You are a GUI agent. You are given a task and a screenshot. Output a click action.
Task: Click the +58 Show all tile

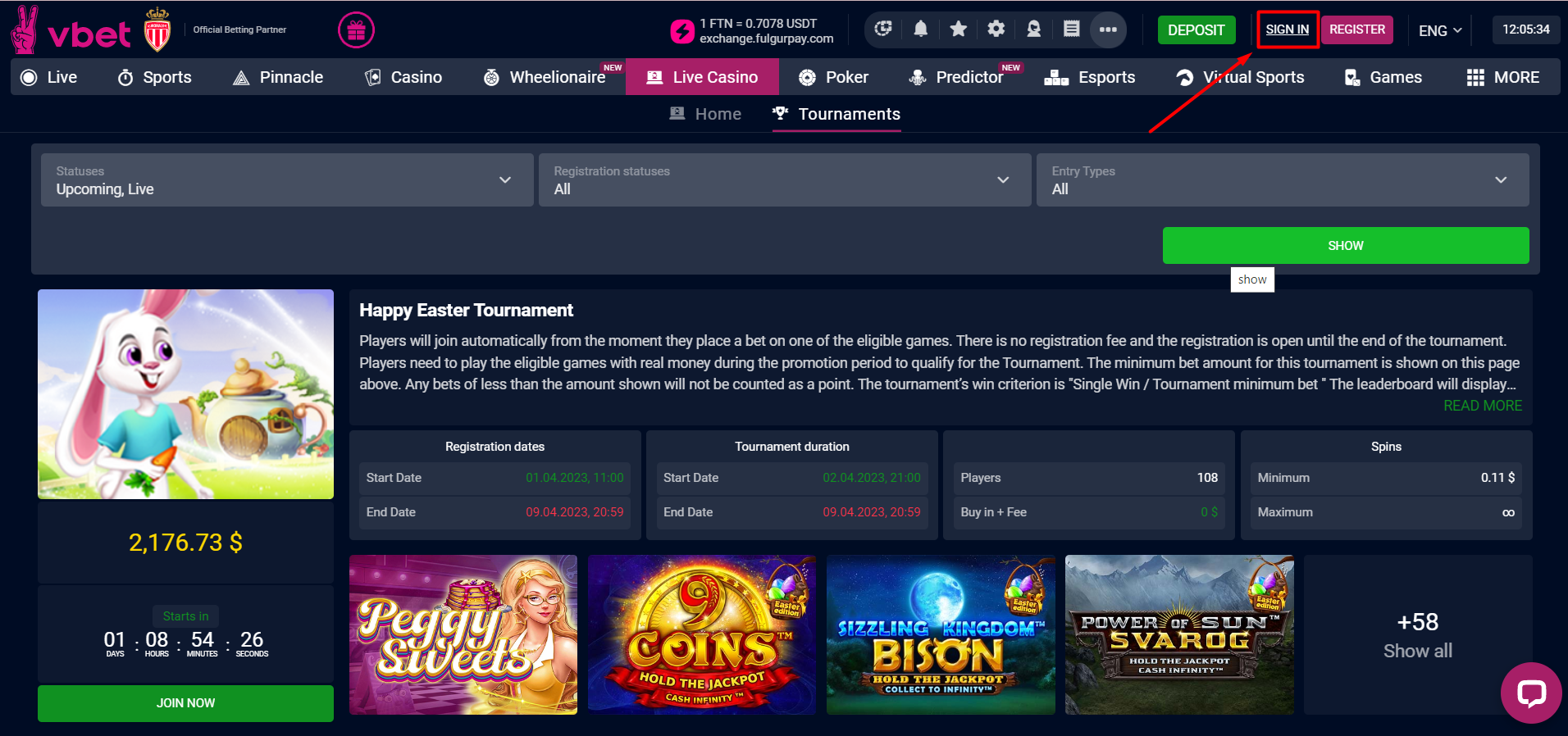[x=1418, y=635]
